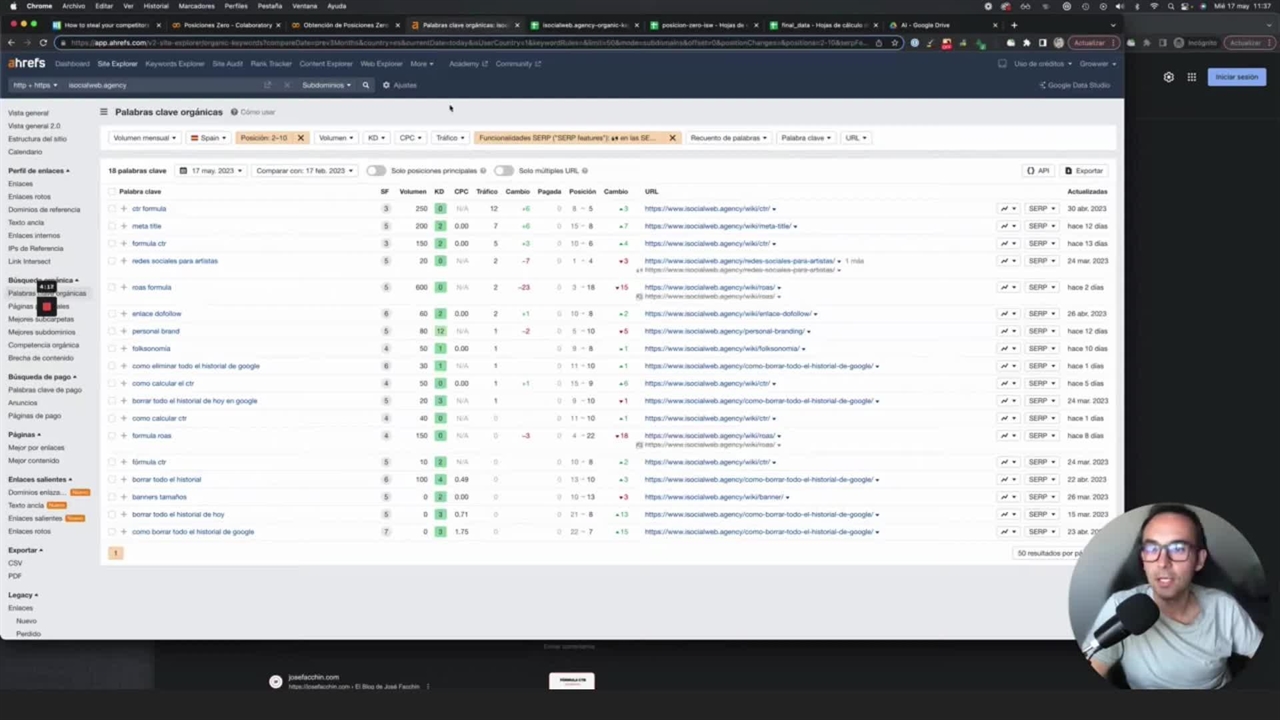
Task: Open the Spain country dropdown
Action: [x=209, y=138]
